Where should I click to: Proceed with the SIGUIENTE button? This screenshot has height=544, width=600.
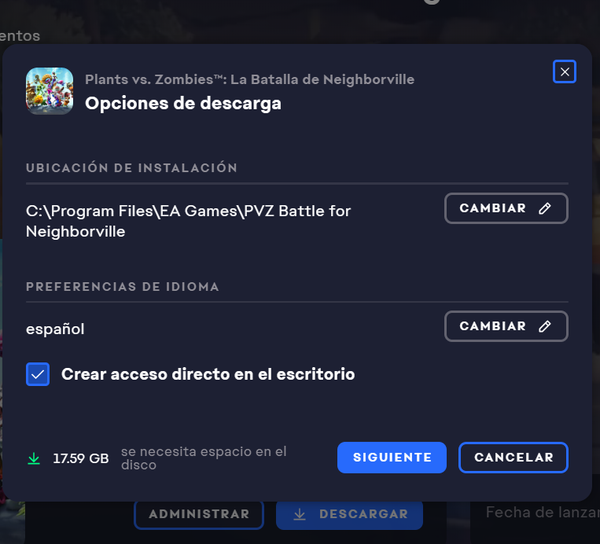point(392,458)
